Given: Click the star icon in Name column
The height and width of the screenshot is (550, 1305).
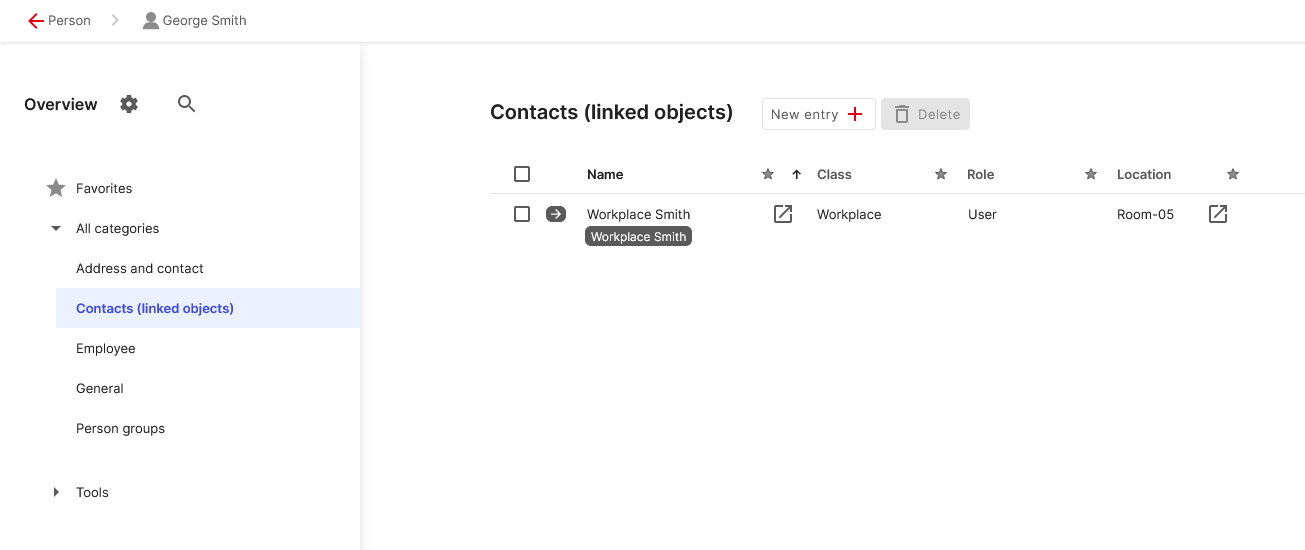Looking at the screenshot, I should click(768, 174).
